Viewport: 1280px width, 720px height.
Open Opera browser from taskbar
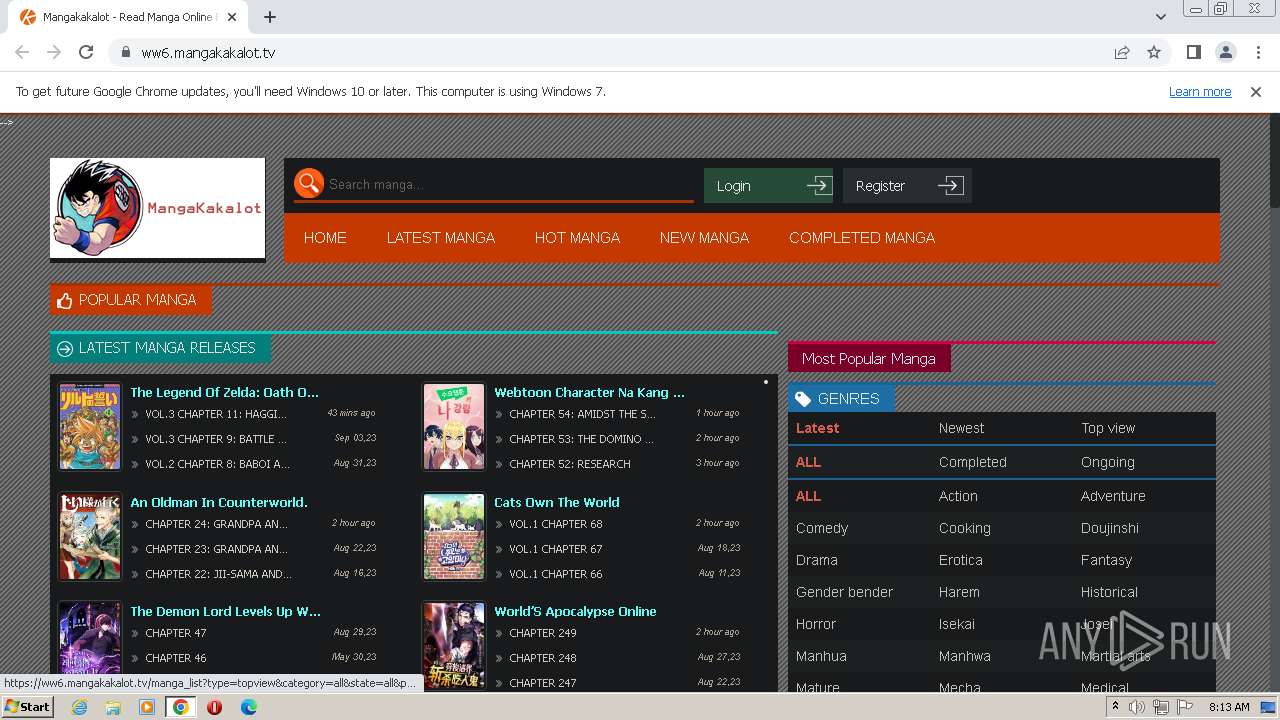pos(214,707)
